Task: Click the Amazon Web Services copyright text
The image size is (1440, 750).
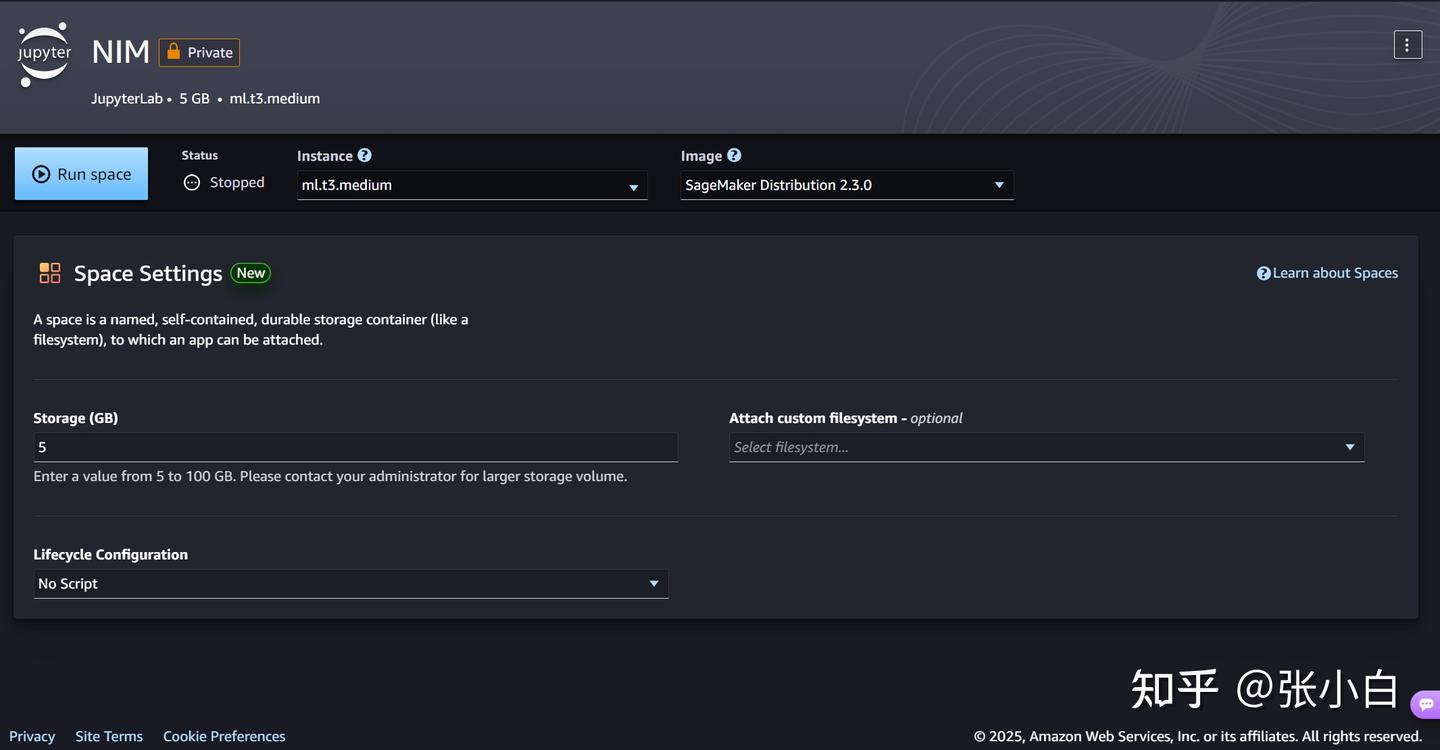Action: 1198,736
